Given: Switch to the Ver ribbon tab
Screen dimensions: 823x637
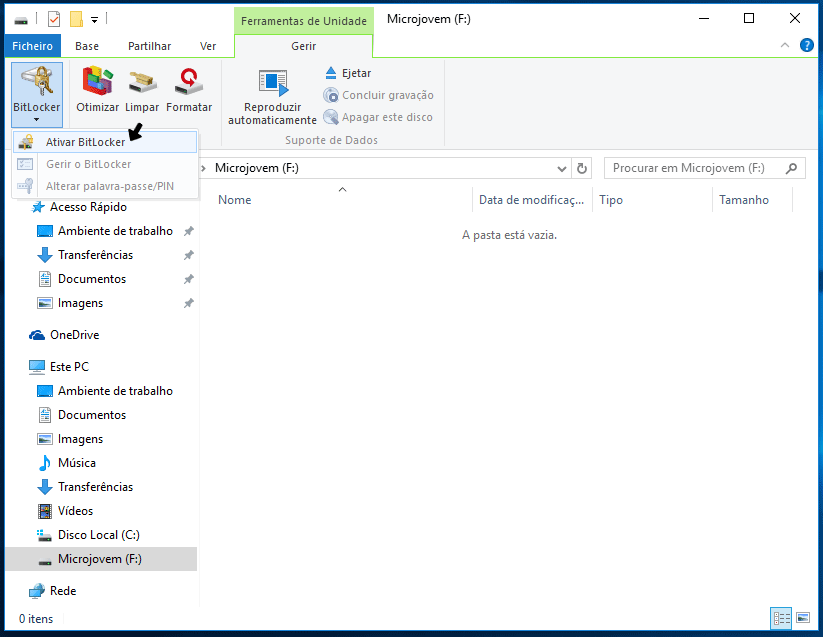Looking at the screenshot, I should click(x=208, y=46).
